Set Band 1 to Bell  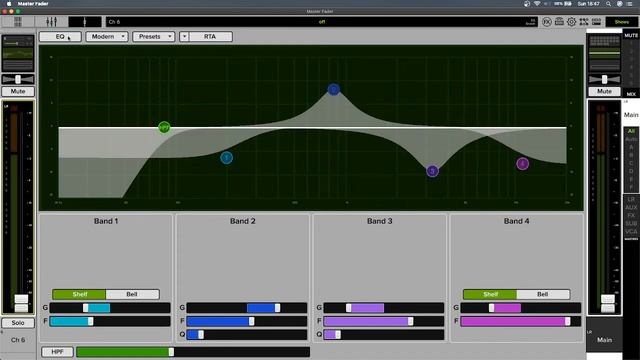coord(132,294)
